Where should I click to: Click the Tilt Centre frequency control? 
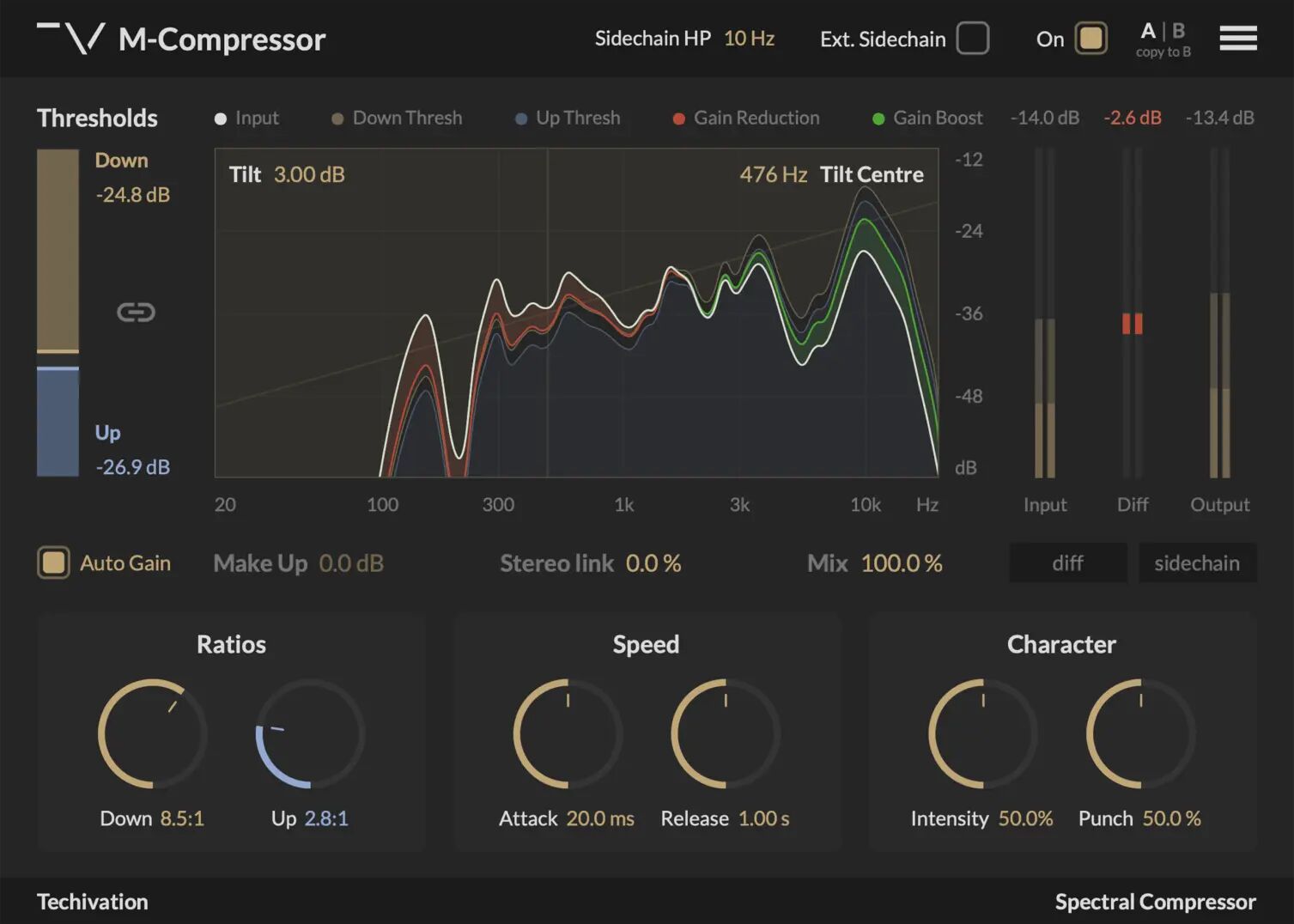(x=772, y=174)
